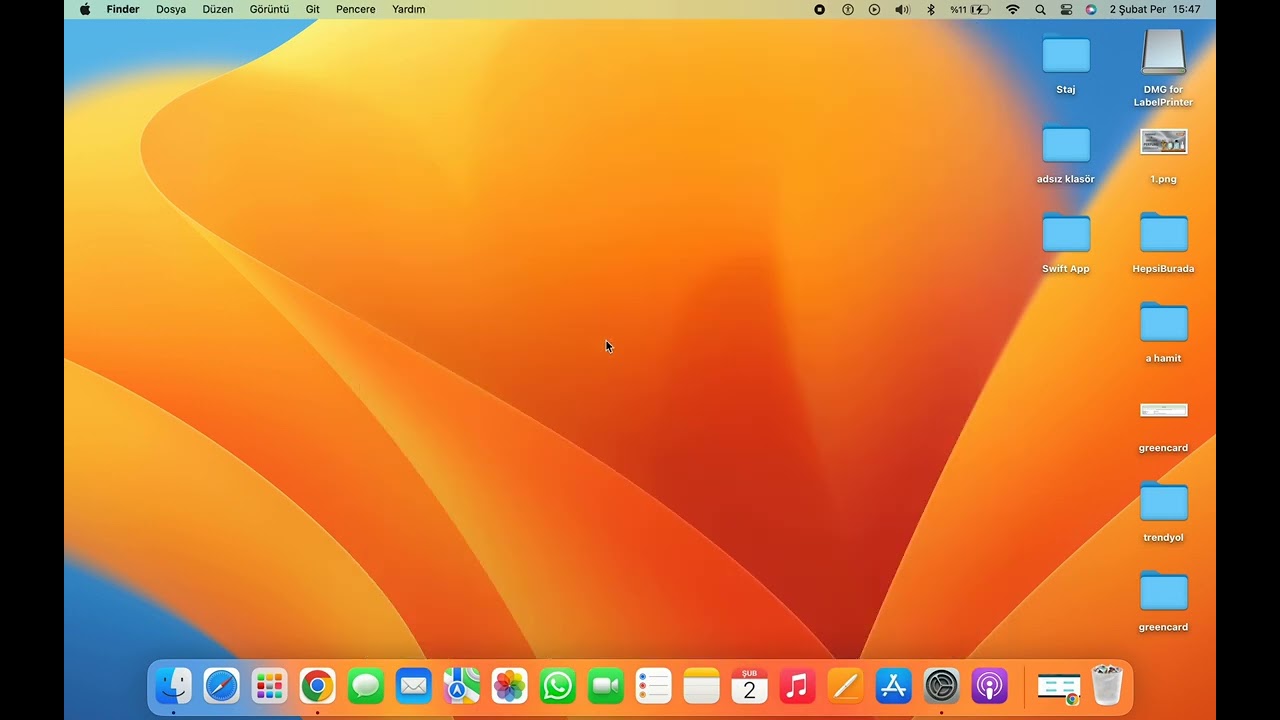Launch Safari from the Dock
Image resolution: width=1280 pixels, height=720 pixels.
point(221,686)
